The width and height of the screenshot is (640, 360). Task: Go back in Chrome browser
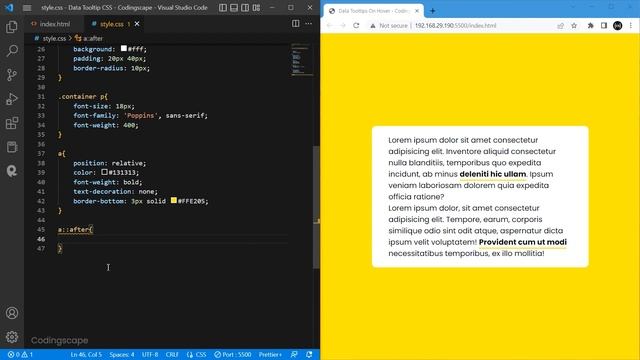pyautogui.click(x=329, y=25)
